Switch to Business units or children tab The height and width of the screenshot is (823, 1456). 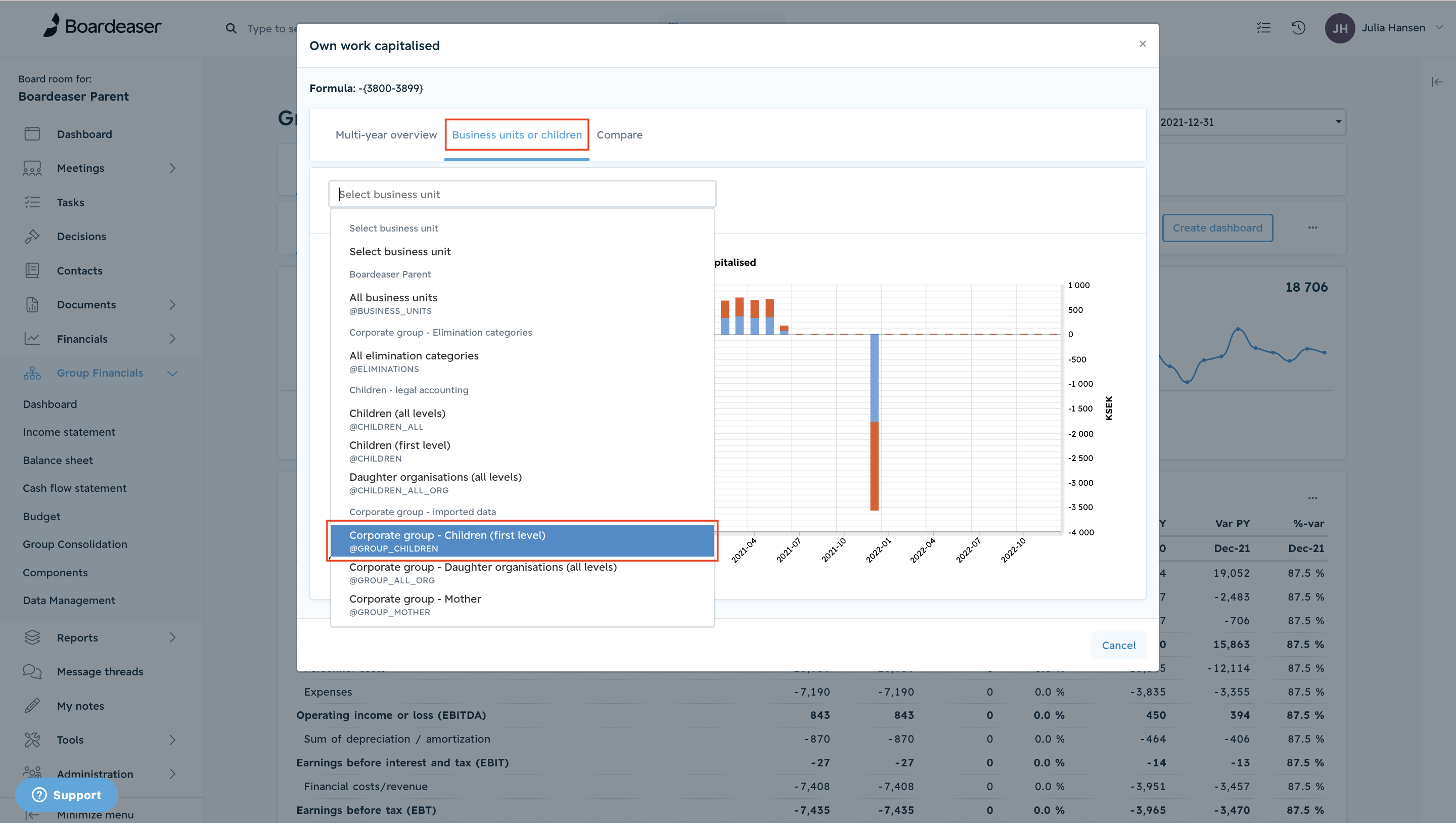517,134
